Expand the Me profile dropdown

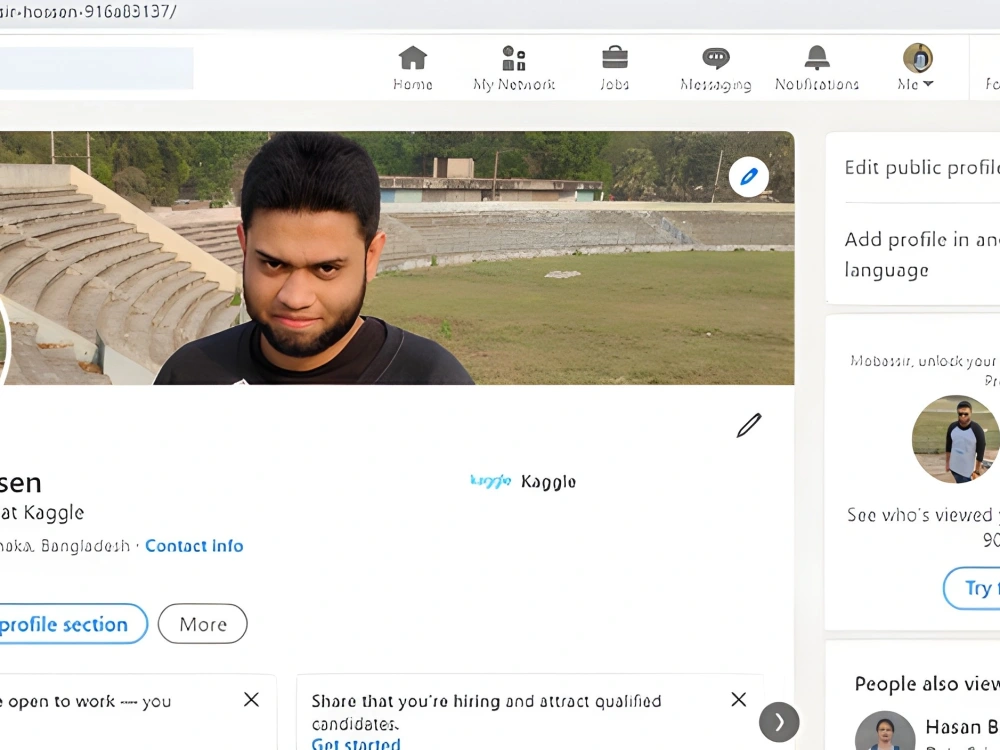[x=916, y=68]
